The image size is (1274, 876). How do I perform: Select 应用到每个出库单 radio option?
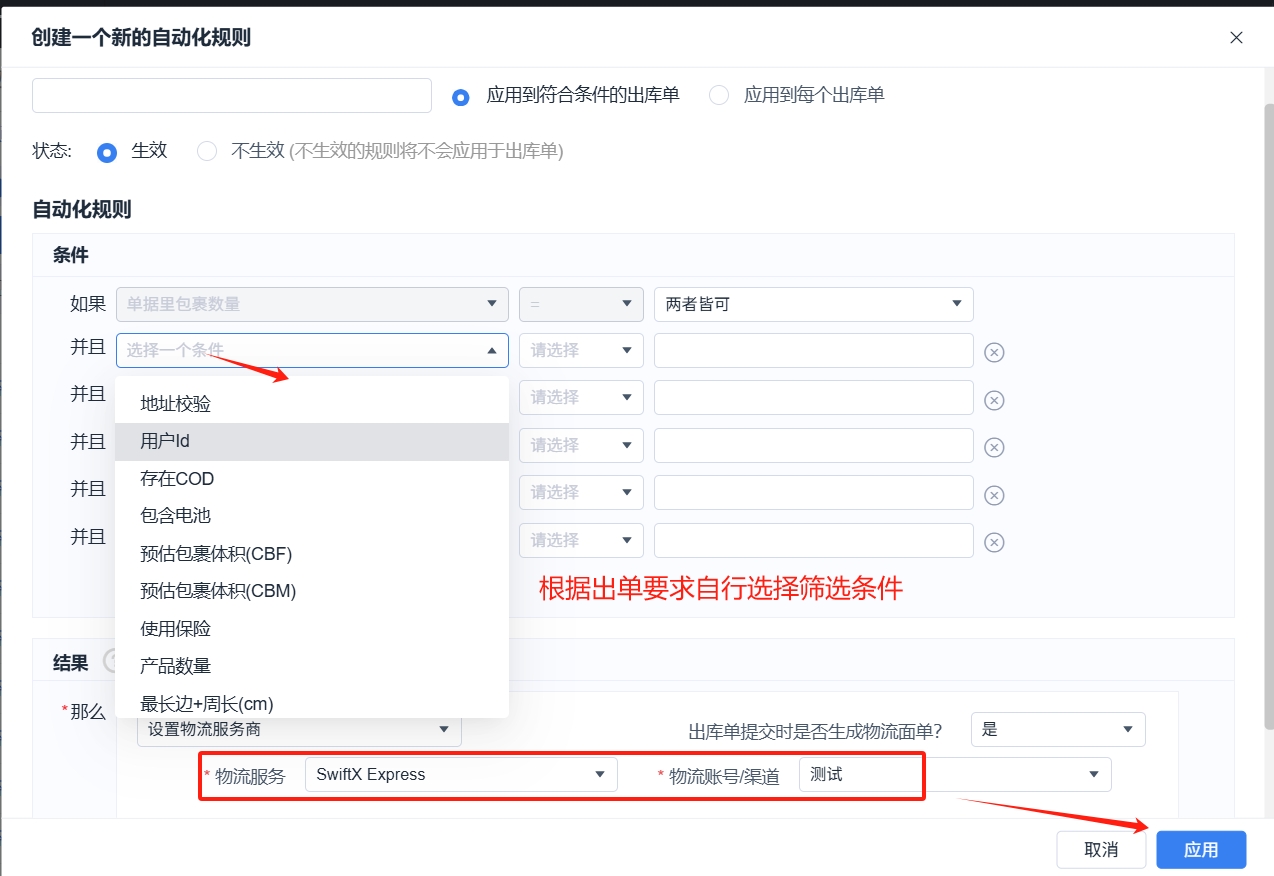tap(719, 96)
